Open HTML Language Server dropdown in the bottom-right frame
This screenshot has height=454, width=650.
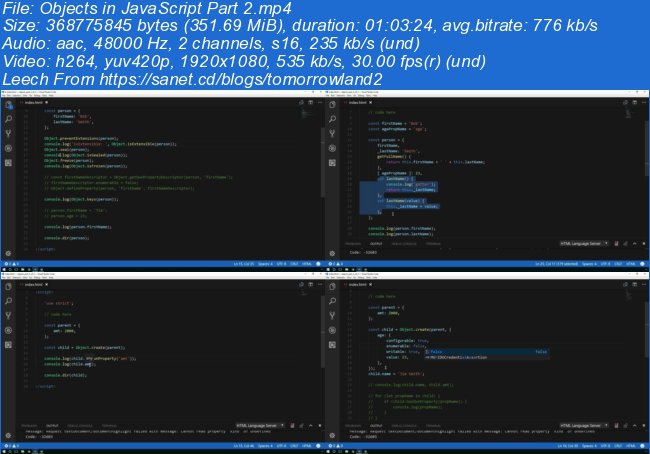click(584, 426)
